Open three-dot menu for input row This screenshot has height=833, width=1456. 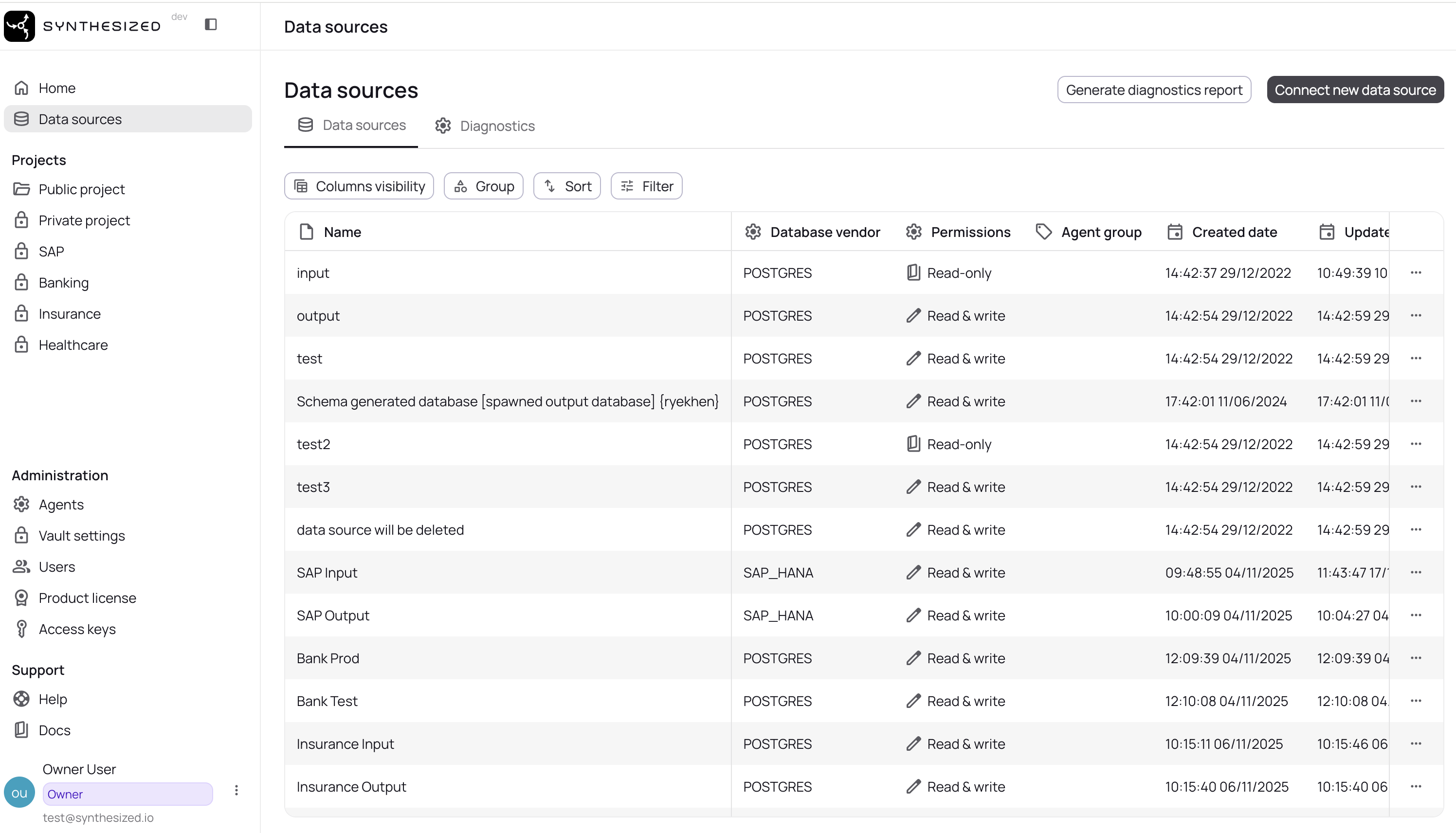pyautogui.click(x=1416, y=272)
